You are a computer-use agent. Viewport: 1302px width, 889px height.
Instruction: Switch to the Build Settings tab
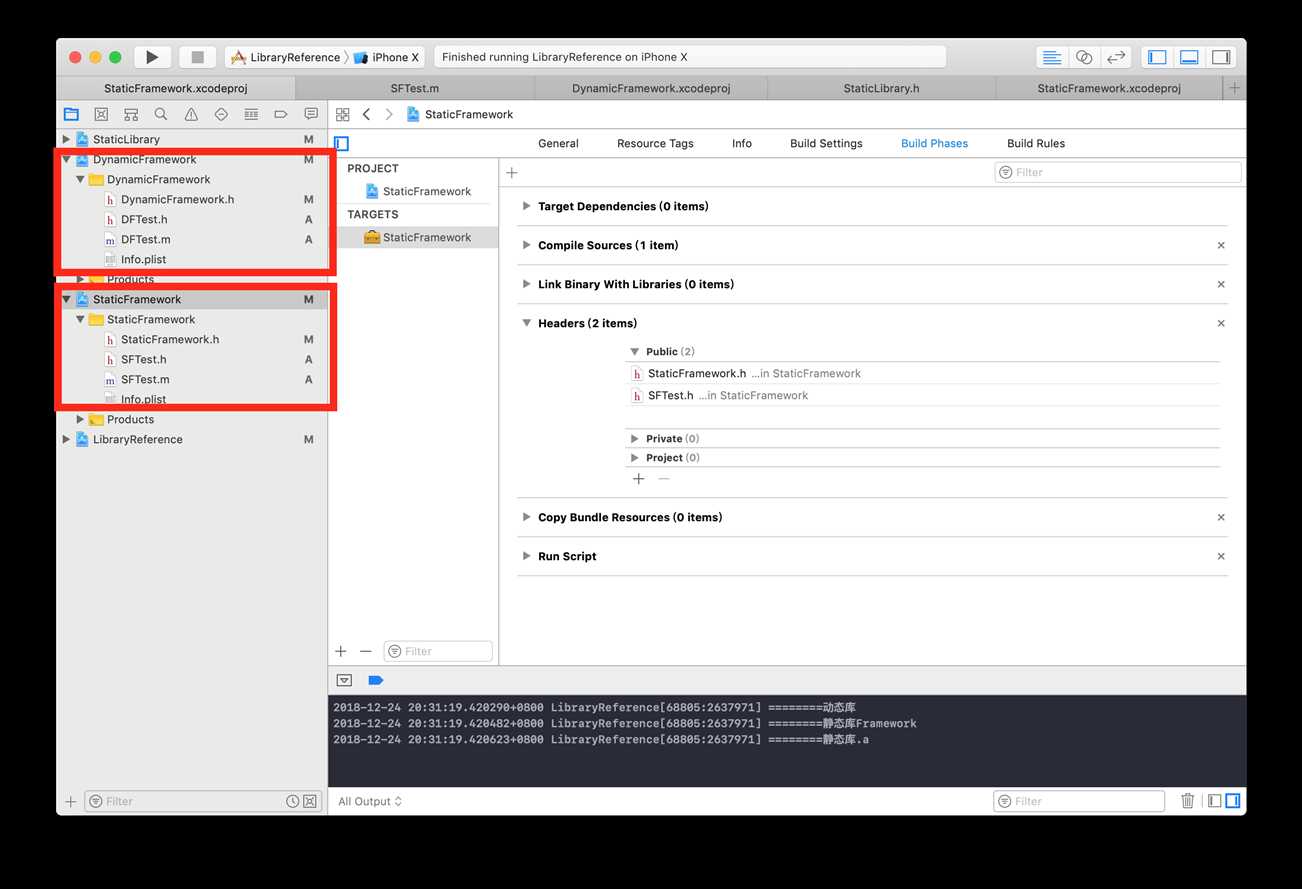coord(826,143)
